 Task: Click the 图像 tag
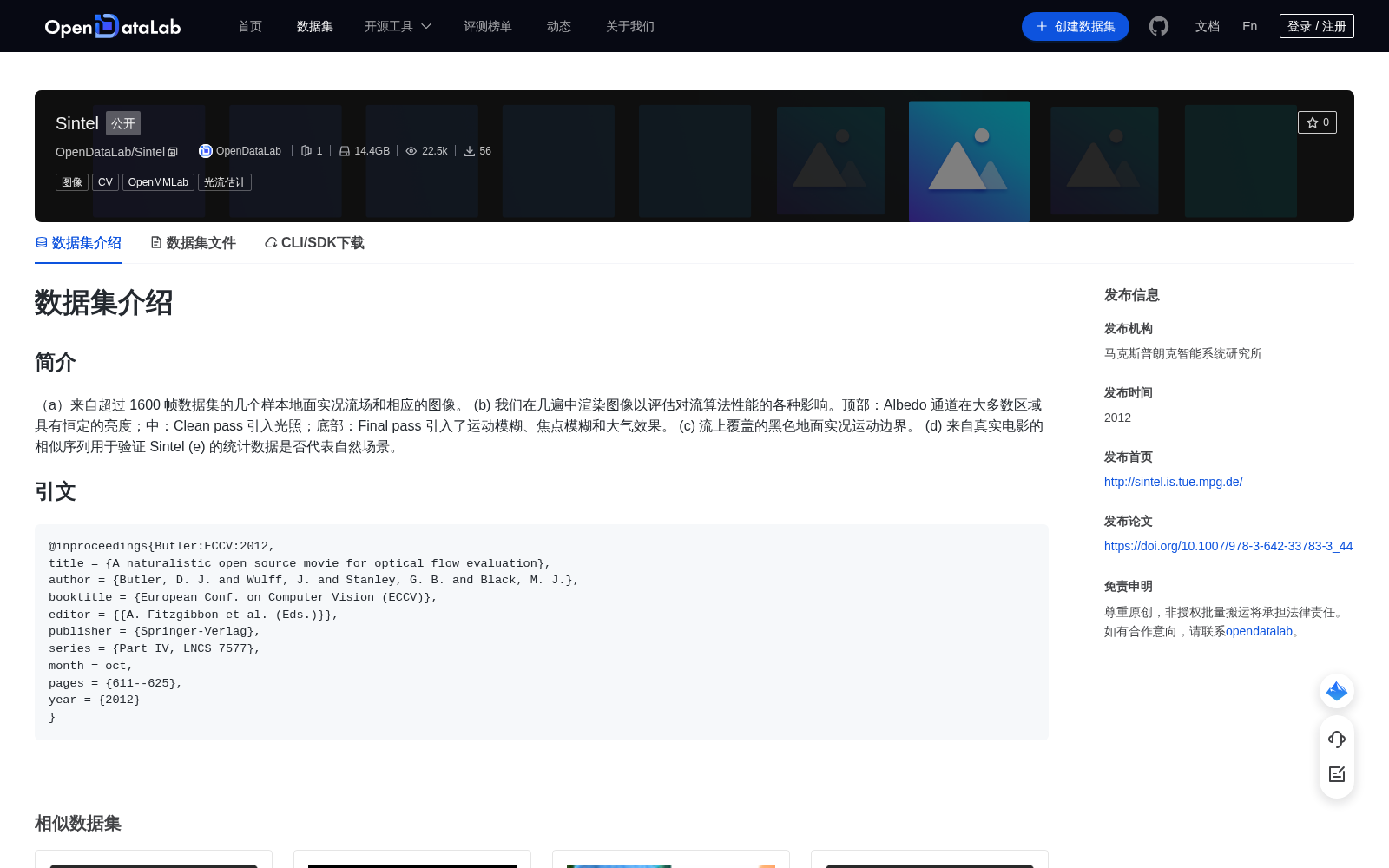tap(72, 182)
